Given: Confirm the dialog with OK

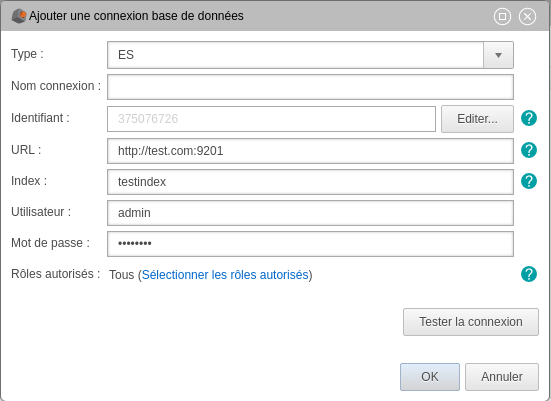Looking at the screenshot, I should (430, 377).
